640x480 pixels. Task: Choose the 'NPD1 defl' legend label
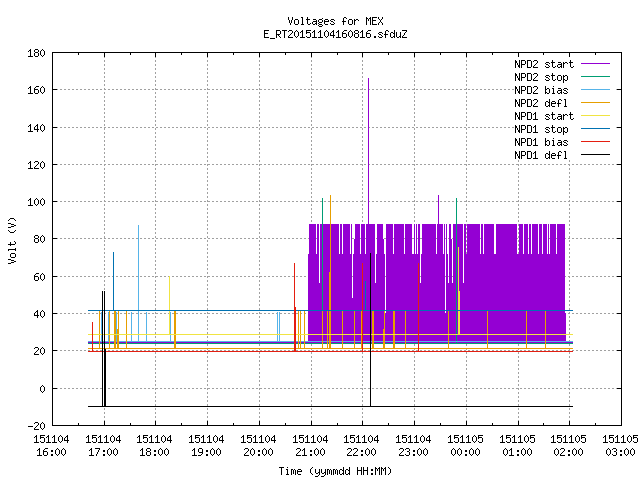[541, 155]
